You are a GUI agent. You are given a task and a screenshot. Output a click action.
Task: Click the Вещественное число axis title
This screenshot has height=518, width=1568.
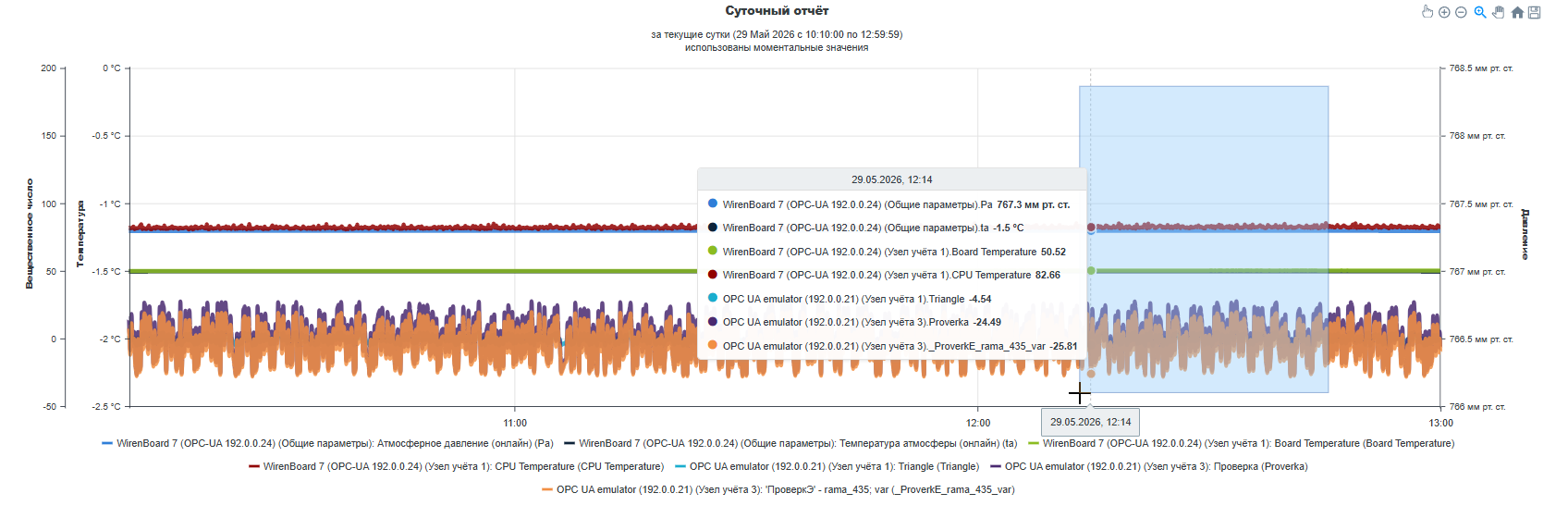[x=29, y=234]
